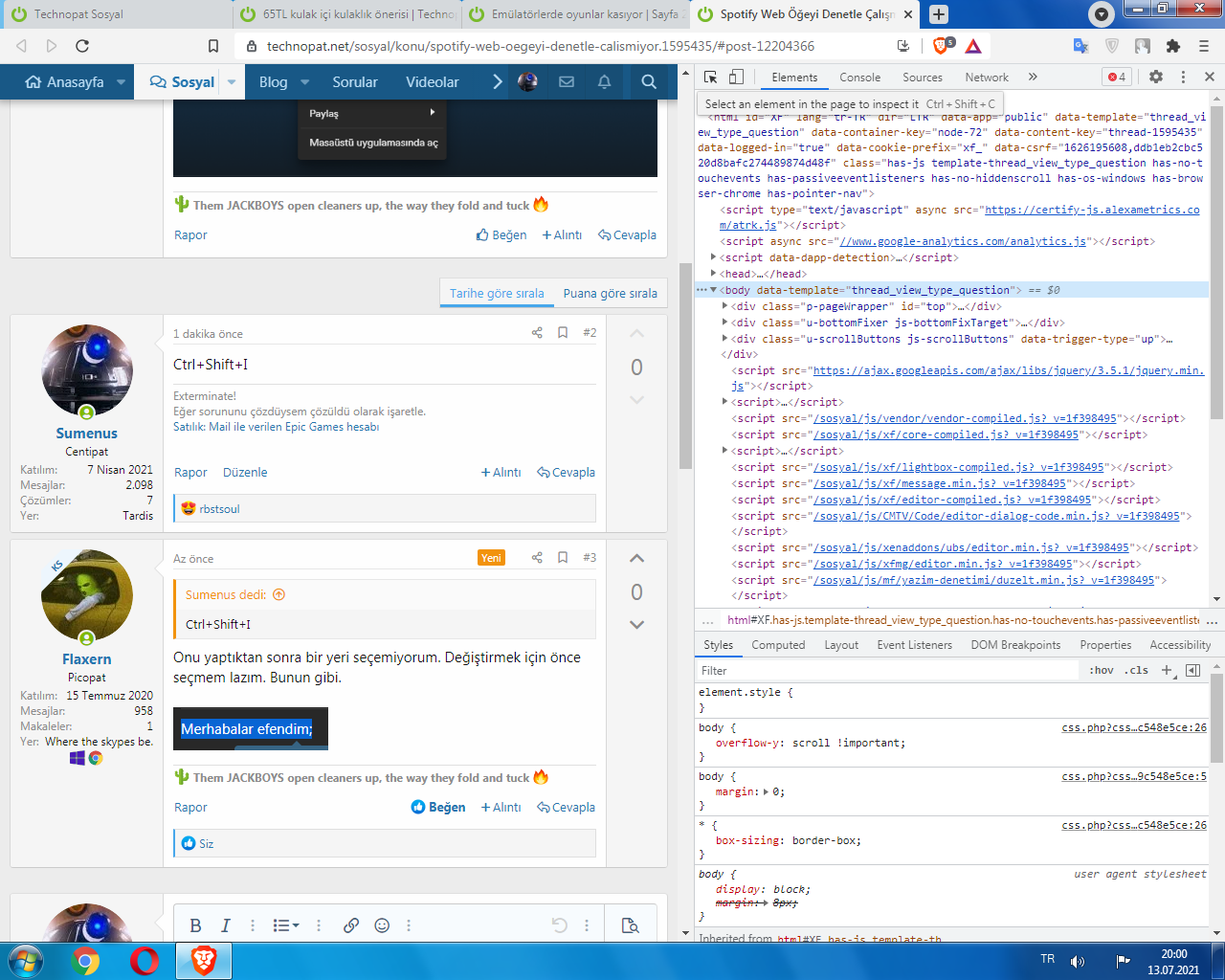The width and height of the screenshot is (1225, 980).
Task: Bookmark this page from the address bar
Action: [213, 46]
